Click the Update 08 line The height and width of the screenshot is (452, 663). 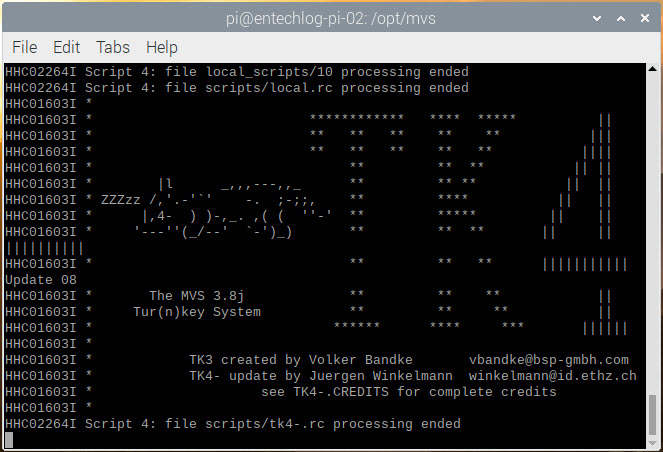41,279
